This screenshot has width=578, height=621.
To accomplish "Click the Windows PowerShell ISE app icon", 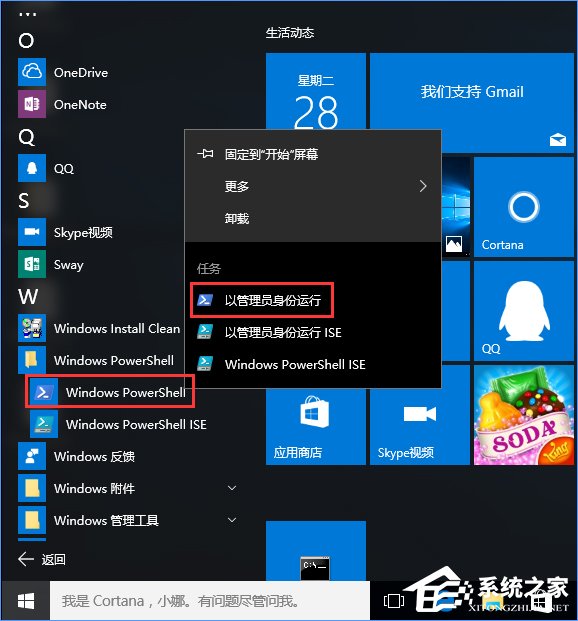I will pos(44,424).
